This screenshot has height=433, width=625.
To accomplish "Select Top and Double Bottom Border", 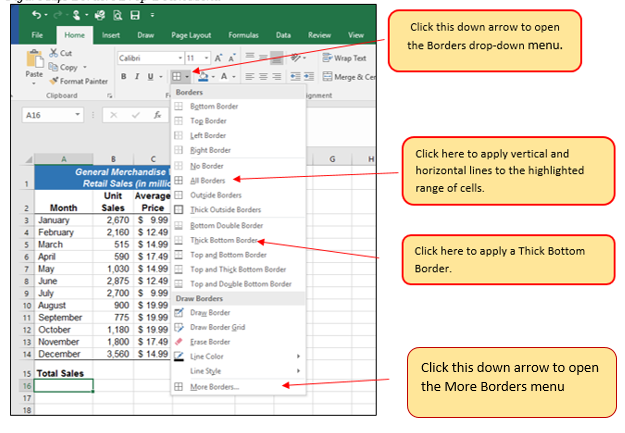I will tap(238, 284).
